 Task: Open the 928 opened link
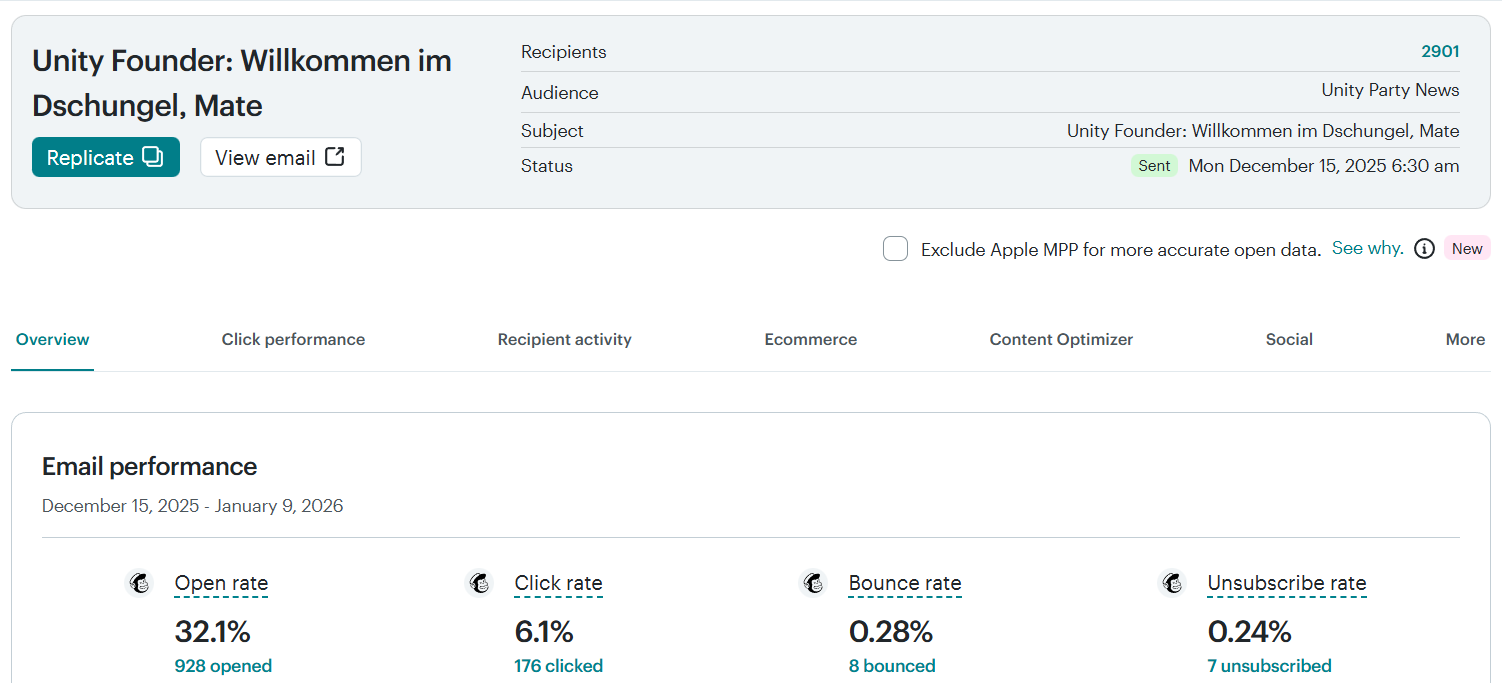(223, 666)
